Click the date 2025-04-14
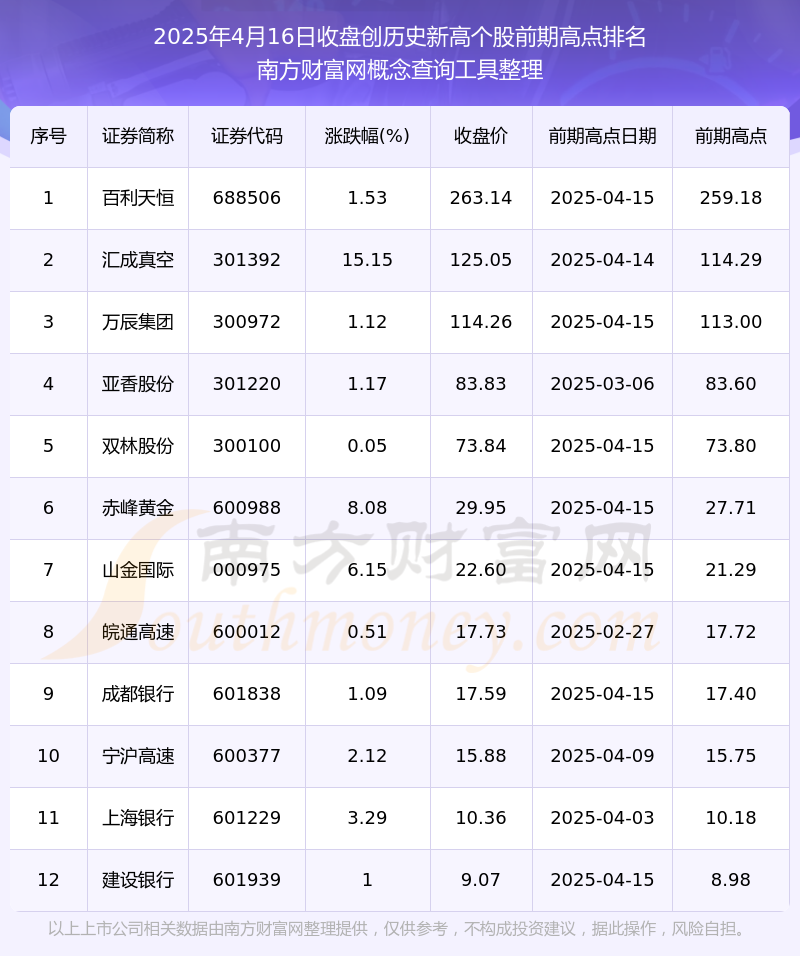 (602, 260)
